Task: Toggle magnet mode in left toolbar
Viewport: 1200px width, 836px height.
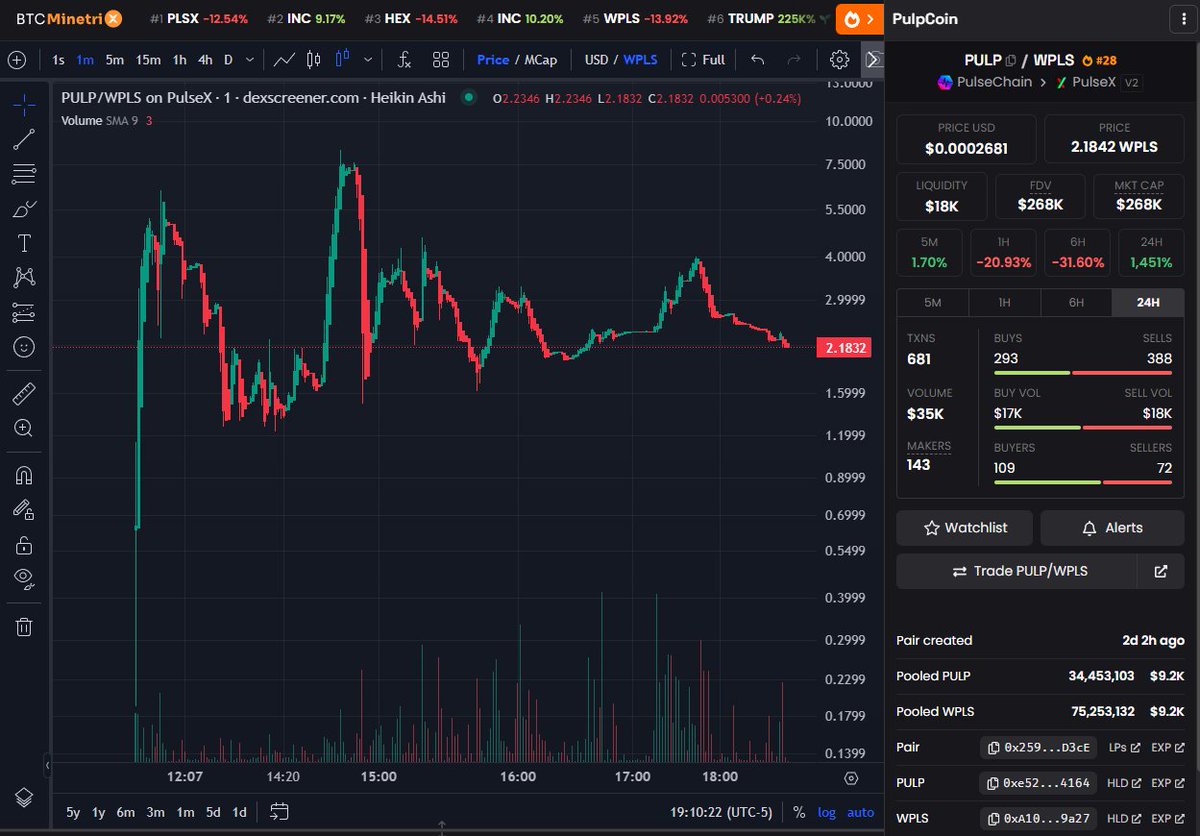Action: pyautogui.click(x=24, y=474)
